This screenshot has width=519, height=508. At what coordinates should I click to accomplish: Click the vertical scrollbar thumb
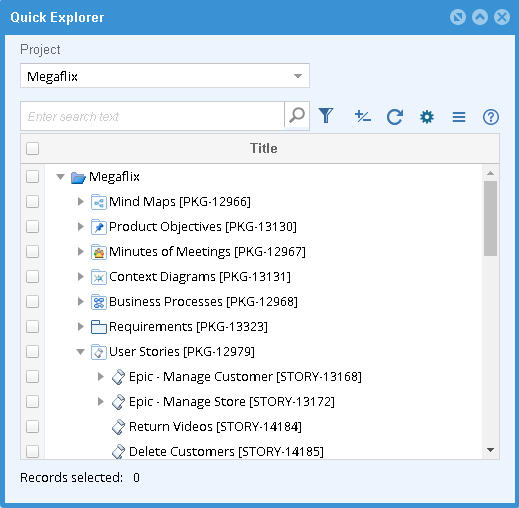pyautogui.click(x=490, y=218)
